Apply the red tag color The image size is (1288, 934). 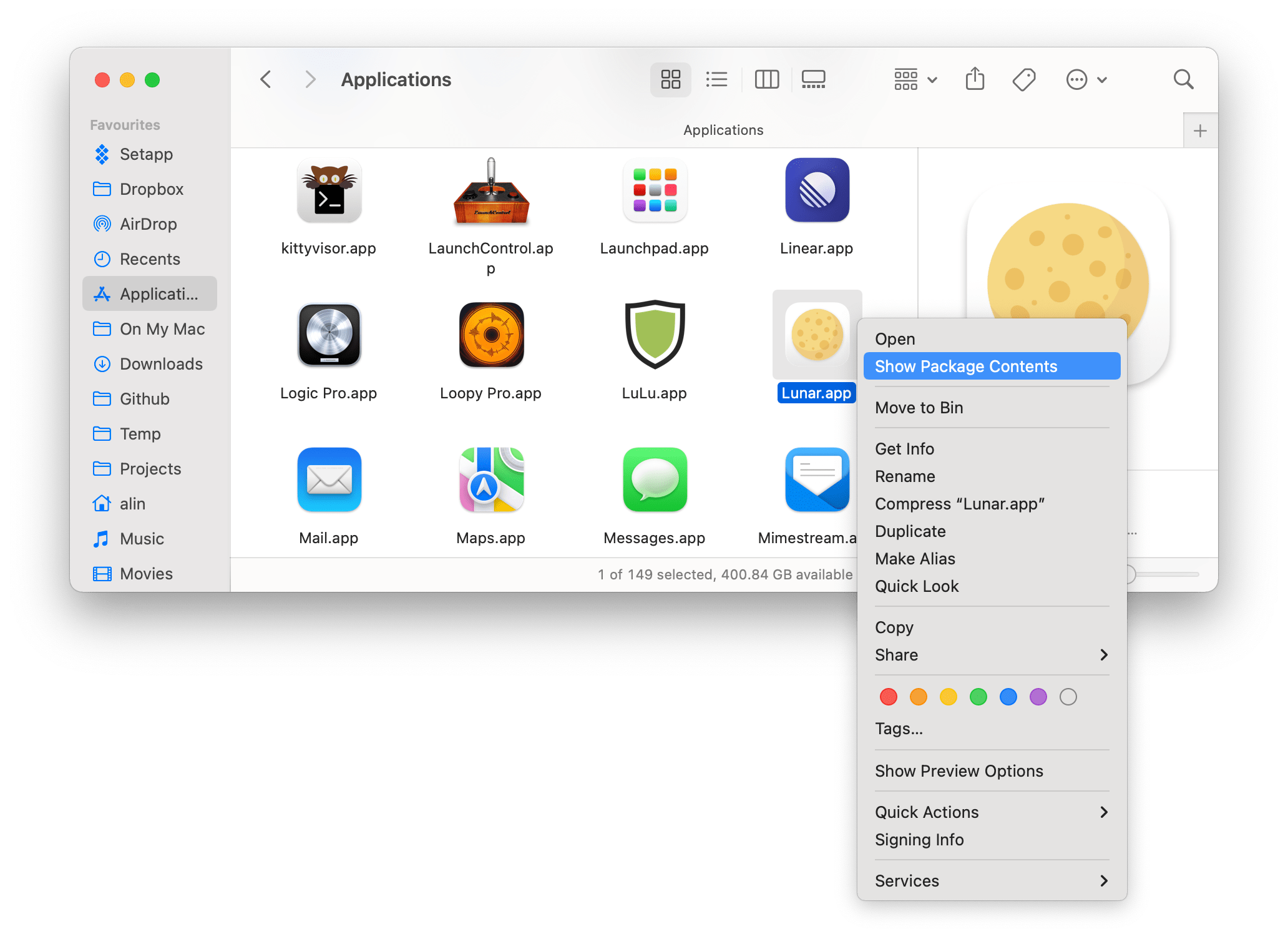pos(889,697)
